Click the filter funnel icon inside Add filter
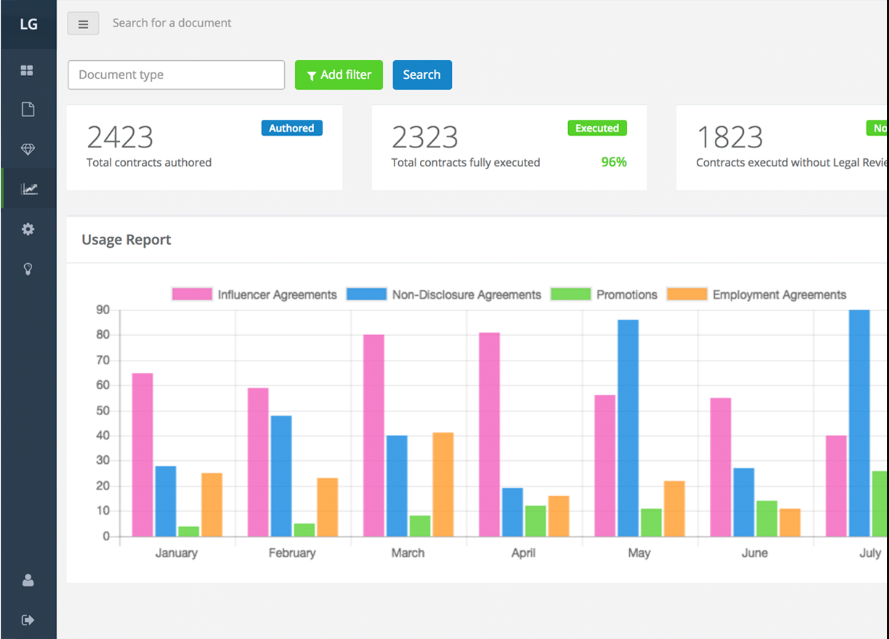This screenshot has width=889, height=639. (x=310, y=75)
